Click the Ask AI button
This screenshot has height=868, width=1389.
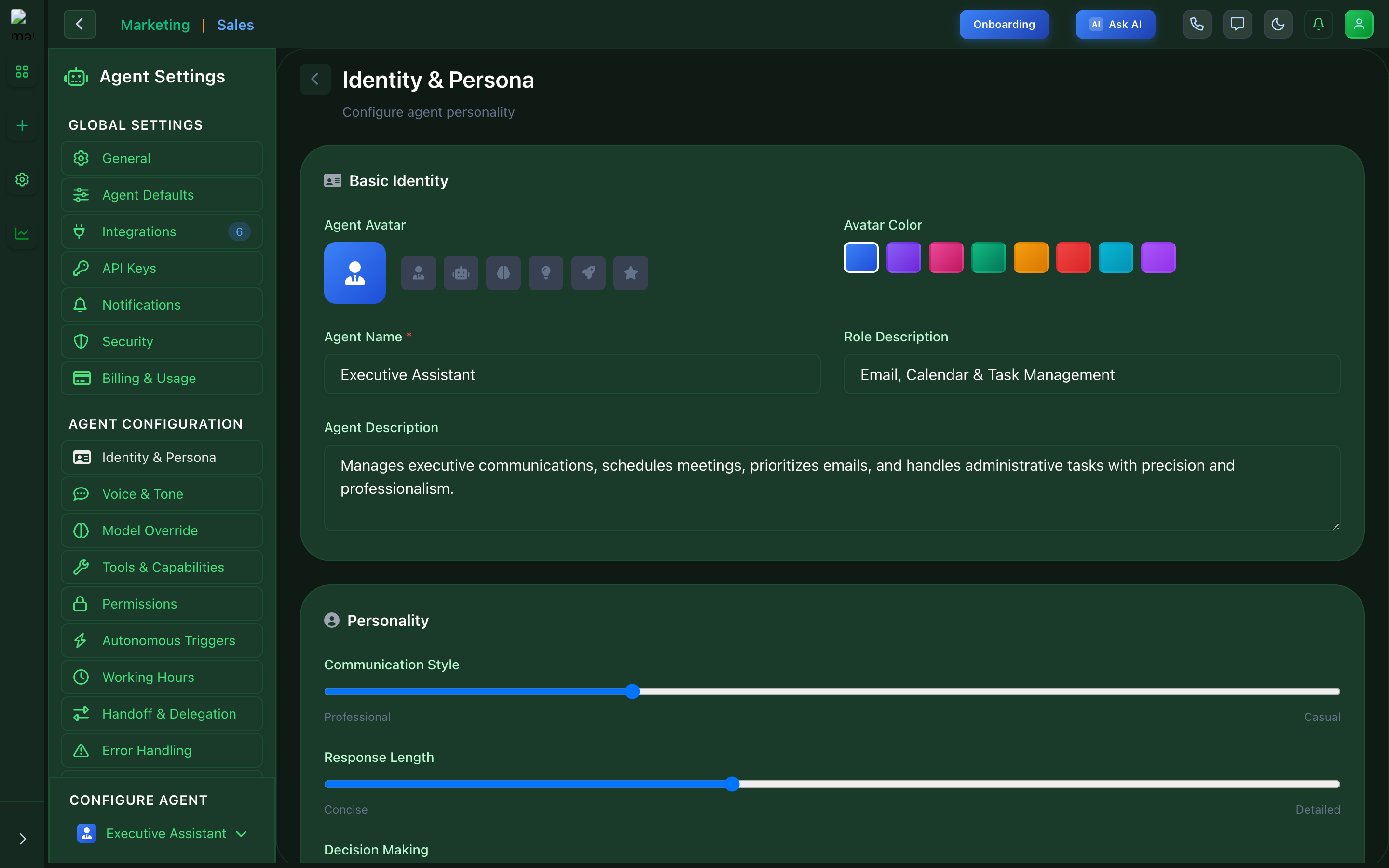click(x=1115, y=24)
